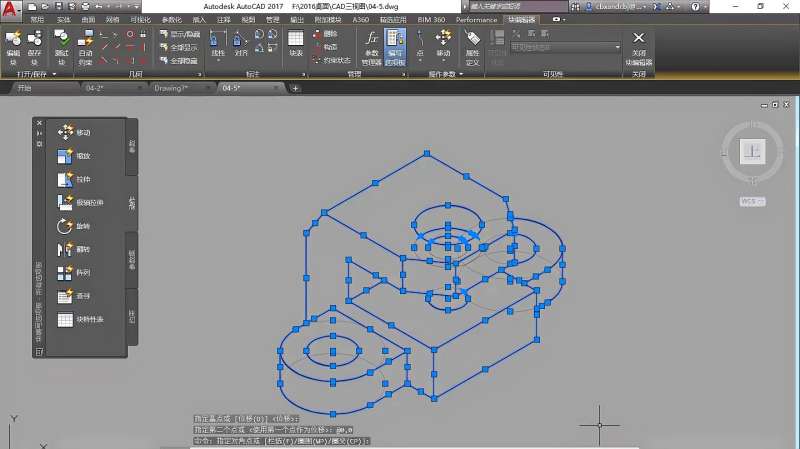Switch to the Drawing7* file tab
Image resolution: width=800 pixels, height=449 pixels.
181,88
